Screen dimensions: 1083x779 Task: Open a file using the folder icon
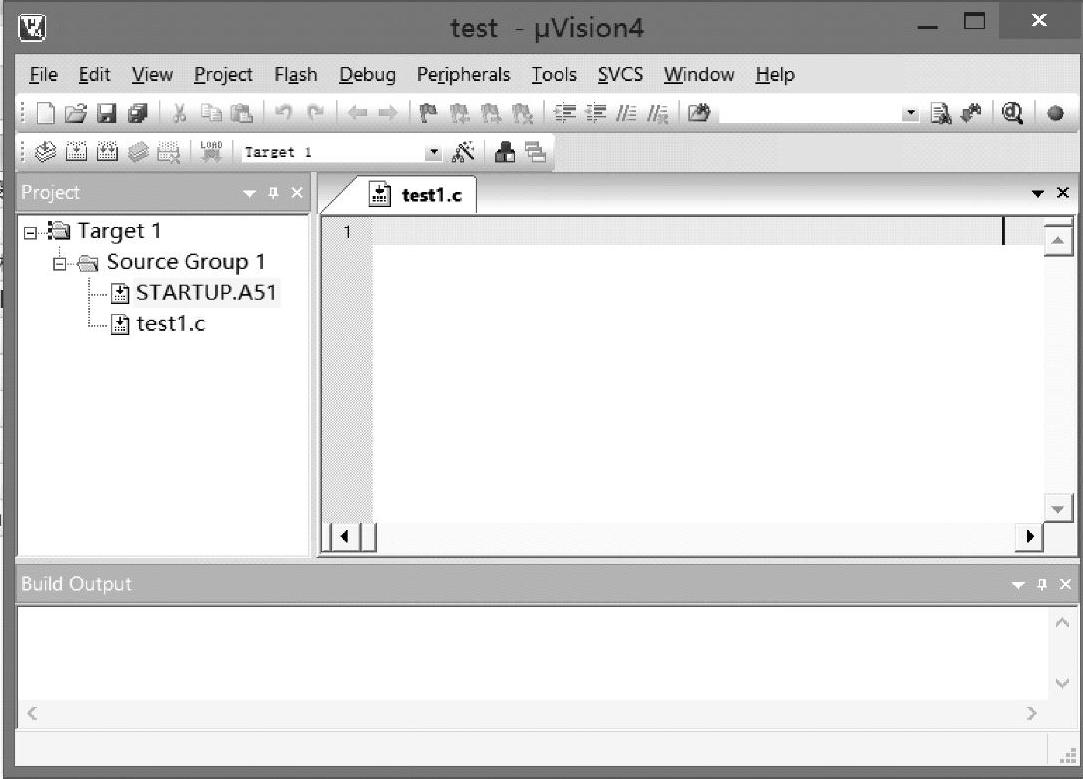click(x=76, y=113)
